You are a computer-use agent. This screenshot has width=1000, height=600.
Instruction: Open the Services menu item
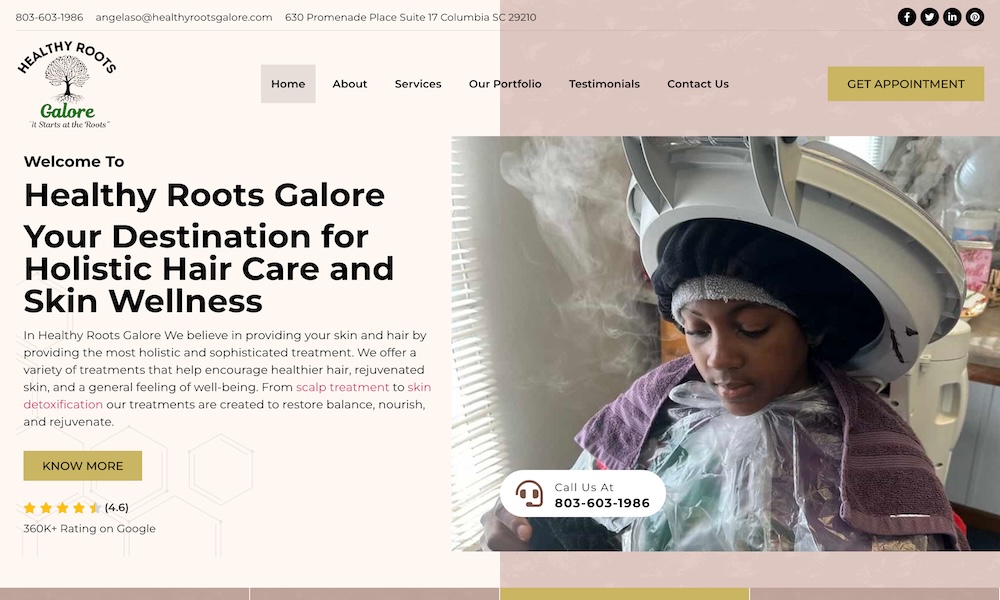pos(418,84)
